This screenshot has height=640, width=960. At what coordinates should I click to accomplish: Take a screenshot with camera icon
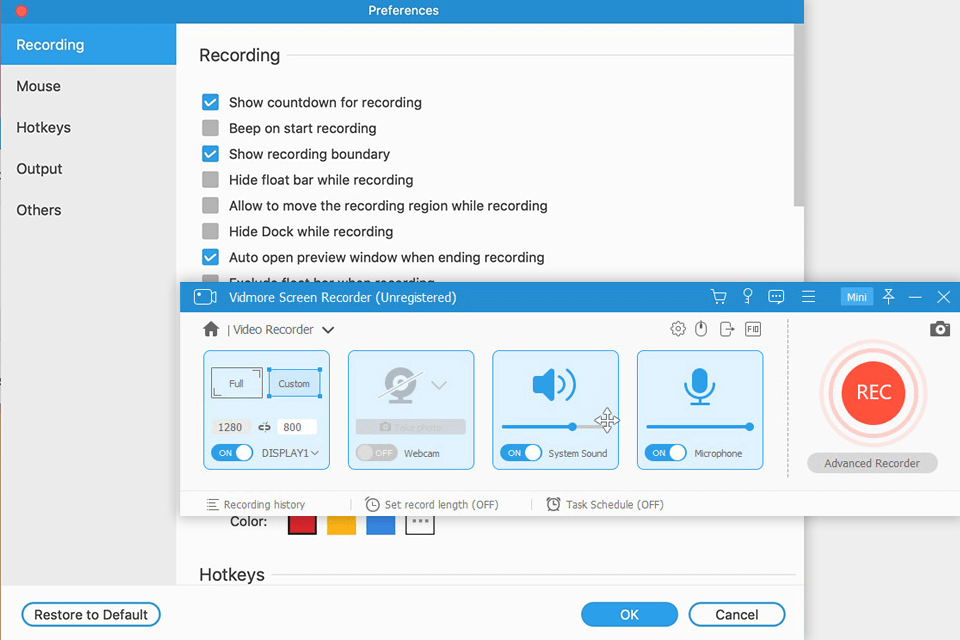[x=940, y=329]
